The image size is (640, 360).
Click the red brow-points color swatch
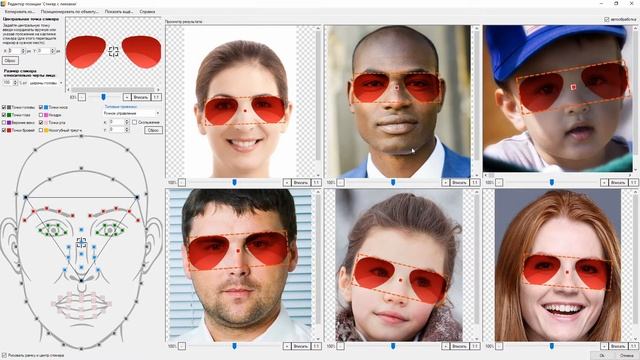point(9,130)
